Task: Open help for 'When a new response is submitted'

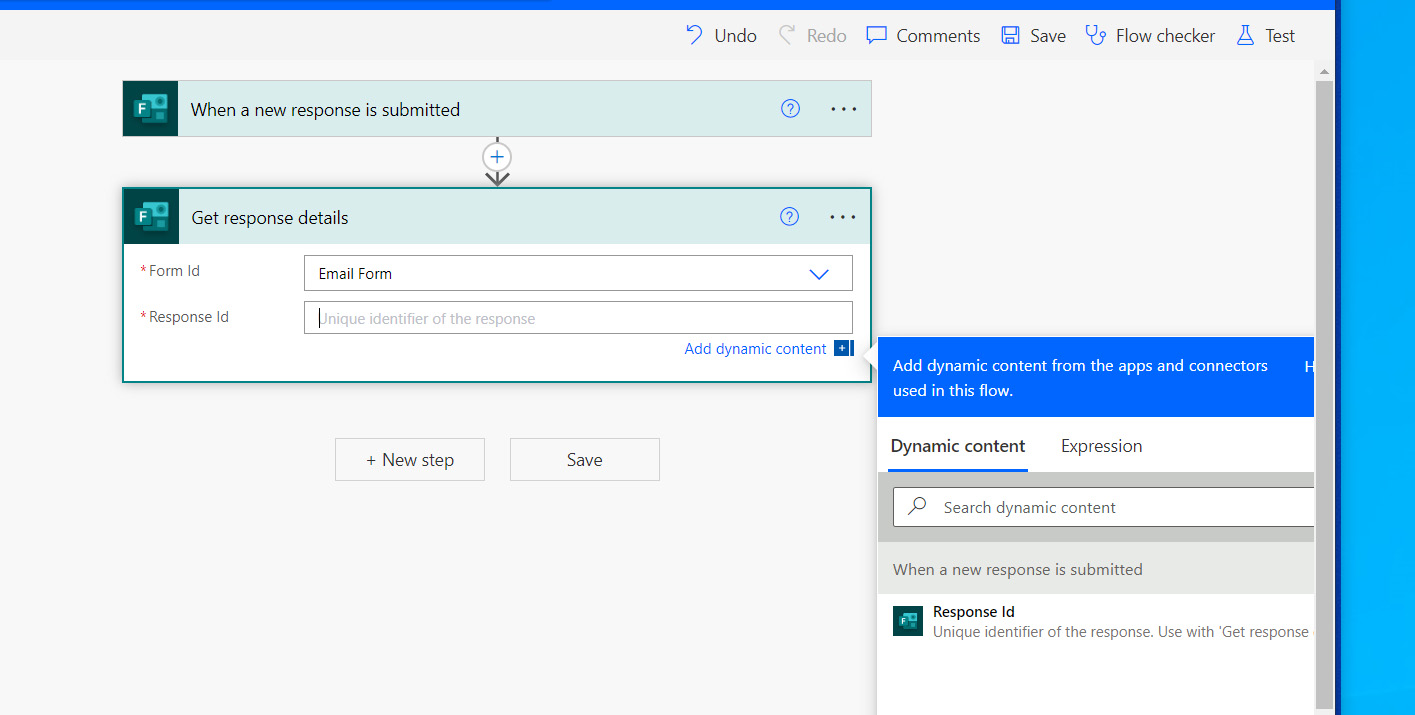Action: pyautogui.click(x=790, y=109)
